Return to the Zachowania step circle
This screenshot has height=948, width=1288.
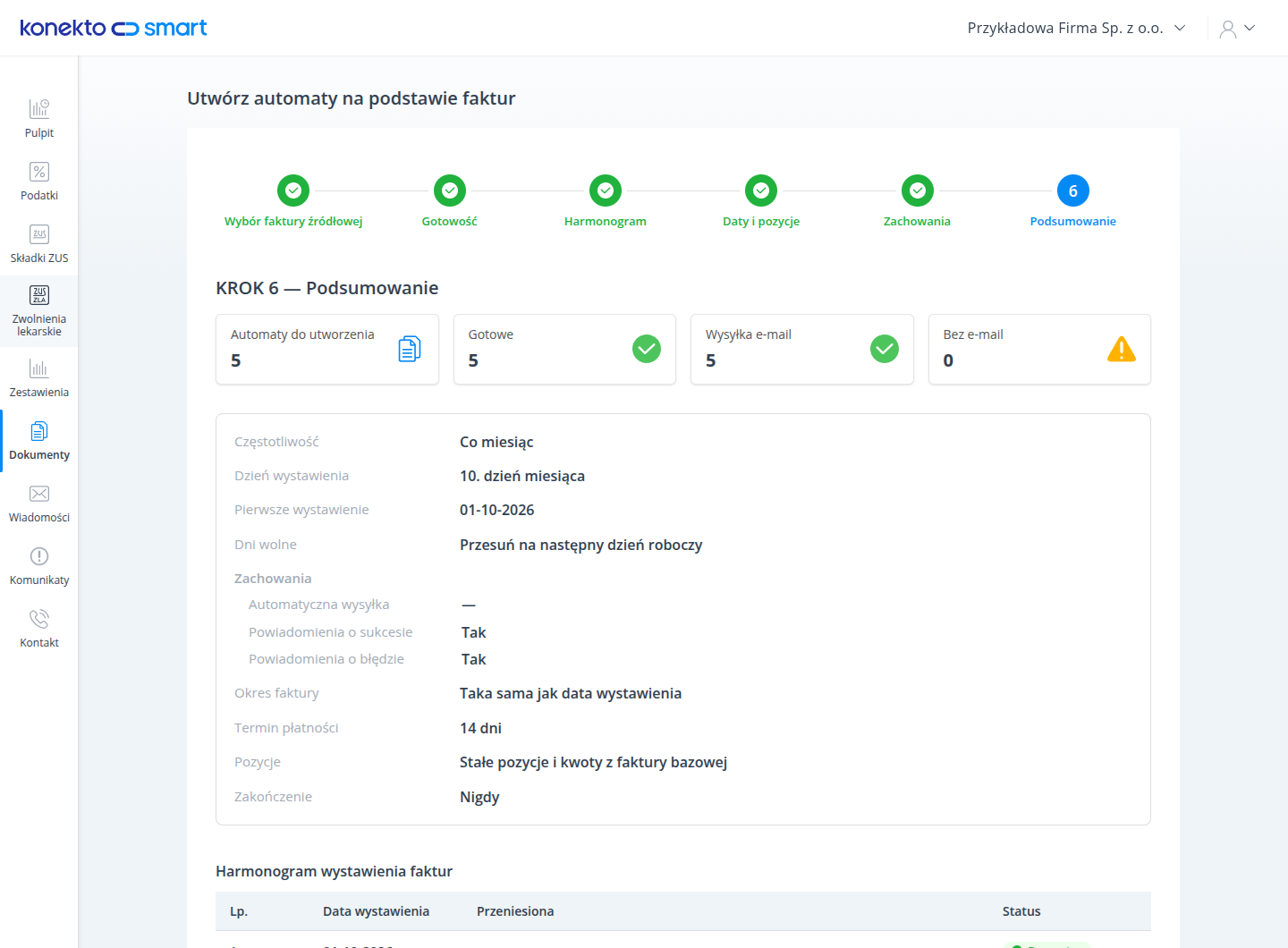click(918, 190)
